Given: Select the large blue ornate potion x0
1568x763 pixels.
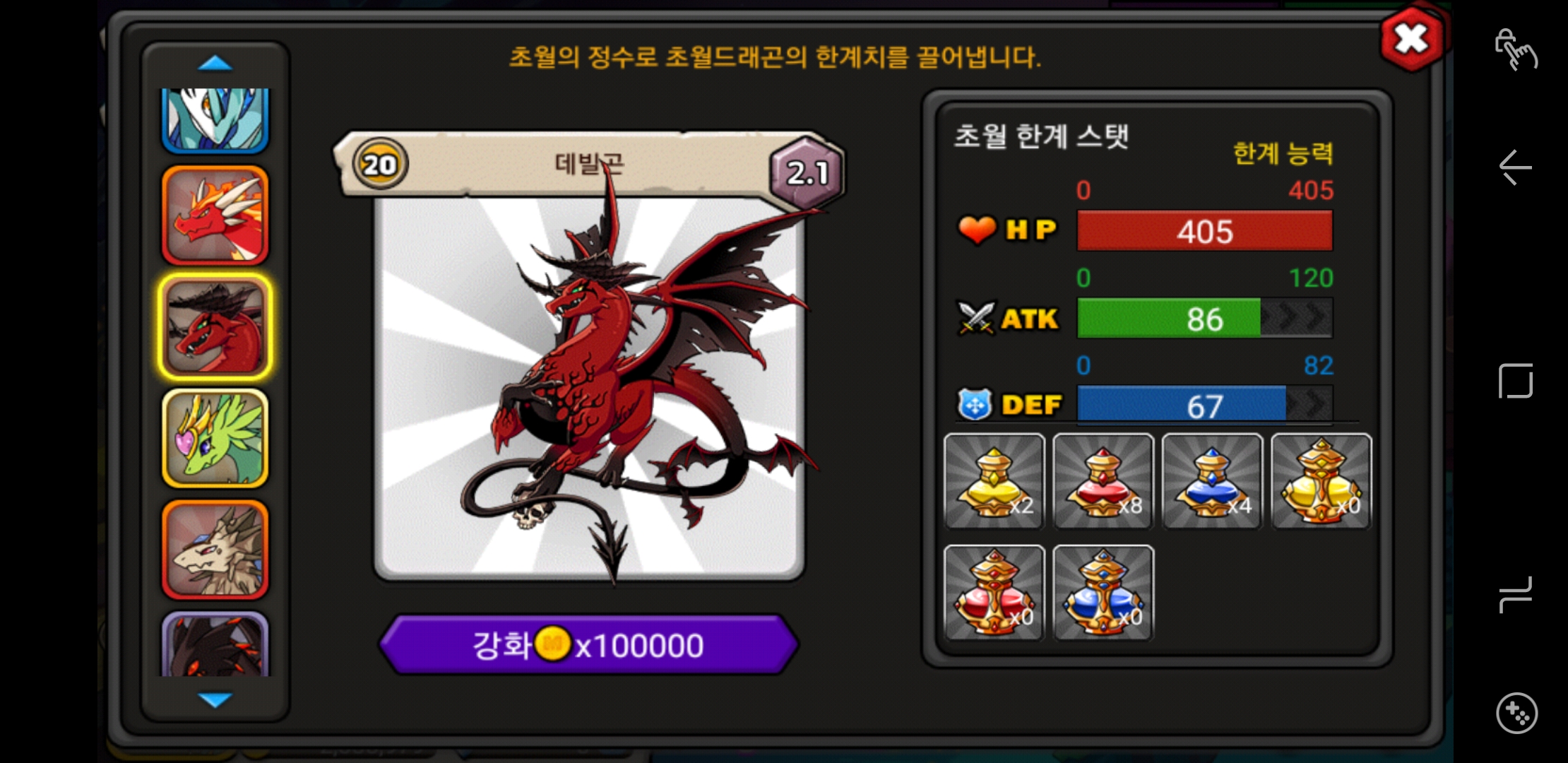Looking at the screenshot, I should click(1103, 593).
